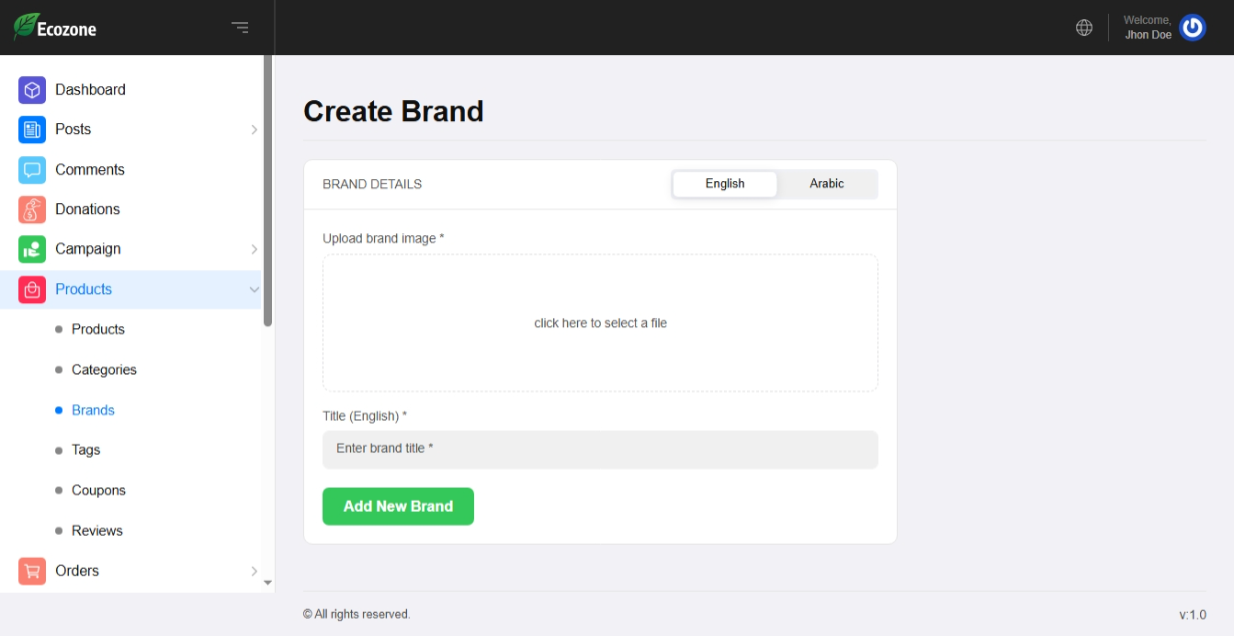The height and width of the screenshot is (636, 1234).
Task: Expand the Campaign submenu chevron
Action: click(254, 249)
